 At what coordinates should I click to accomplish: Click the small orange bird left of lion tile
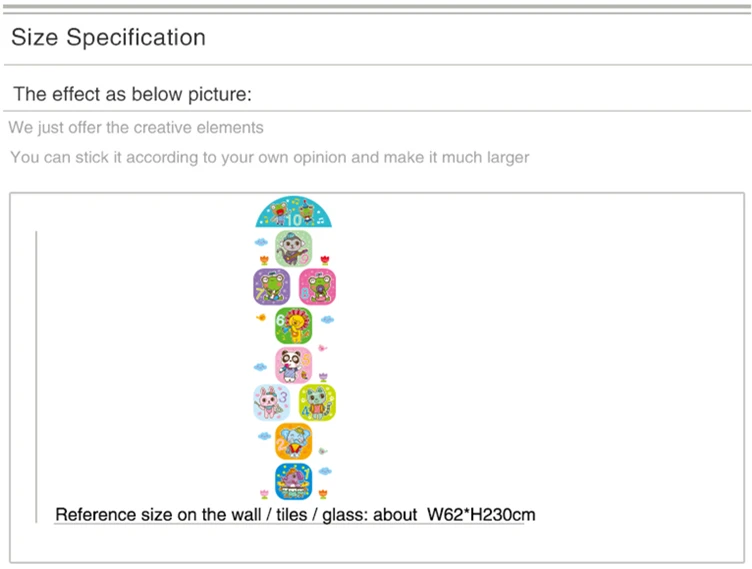[261, 317]
